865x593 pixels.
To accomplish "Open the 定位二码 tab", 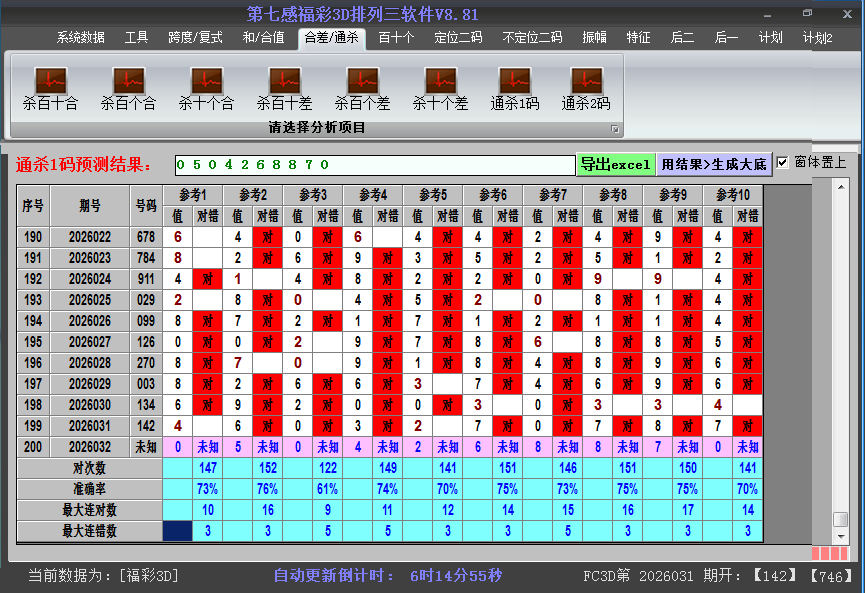I will [458, 38].
